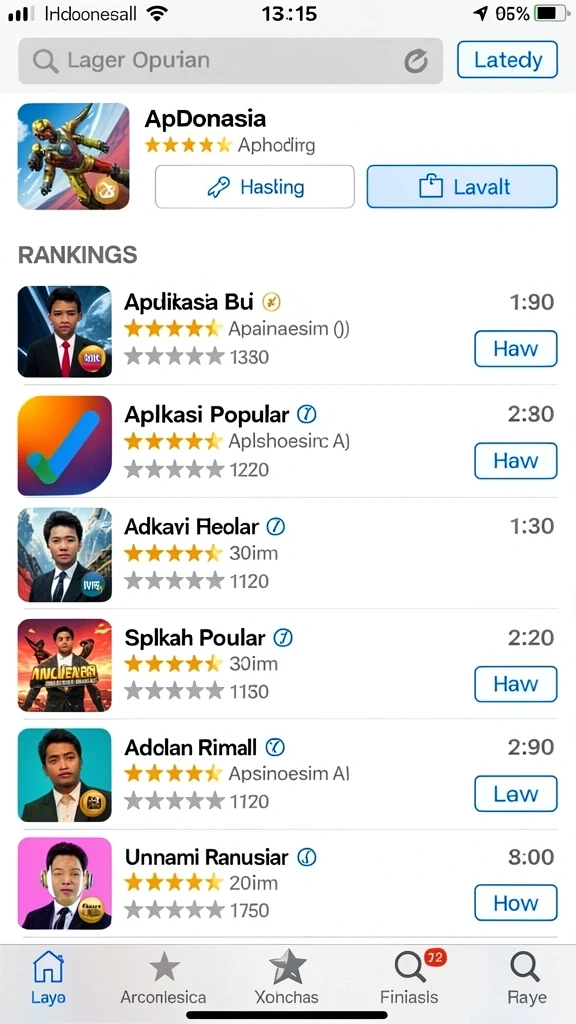The image size is (576, 1024).
Task: Tap the Lavalt share button
Action: [462, 187]
